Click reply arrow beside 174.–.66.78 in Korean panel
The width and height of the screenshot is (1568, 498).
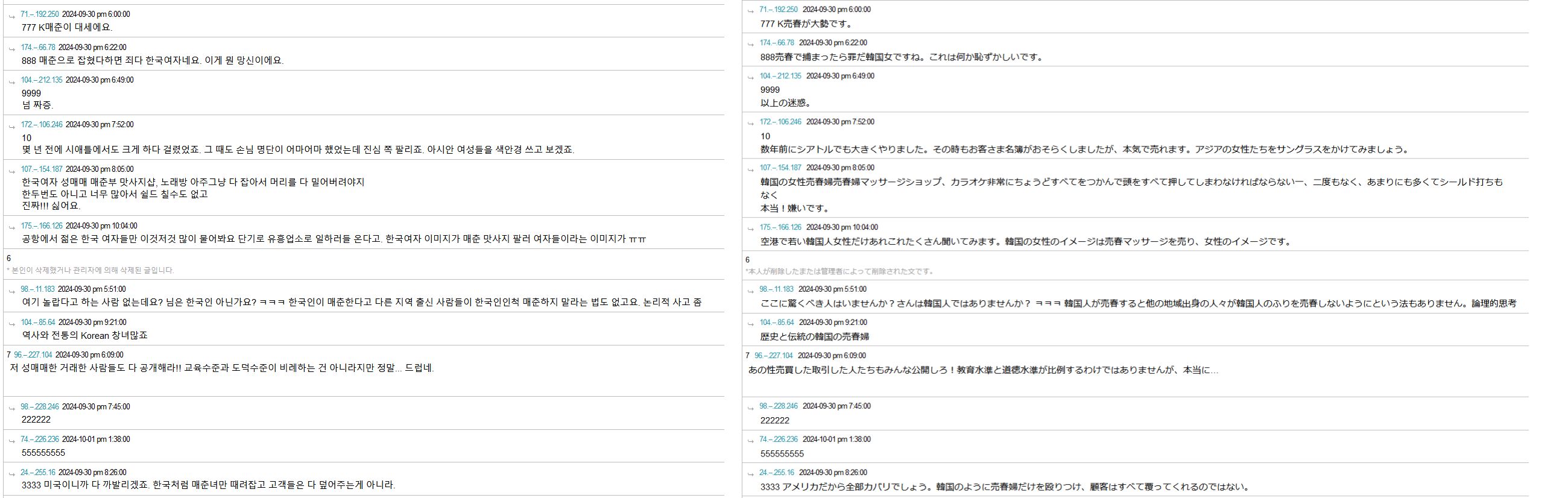pos(11,49)
